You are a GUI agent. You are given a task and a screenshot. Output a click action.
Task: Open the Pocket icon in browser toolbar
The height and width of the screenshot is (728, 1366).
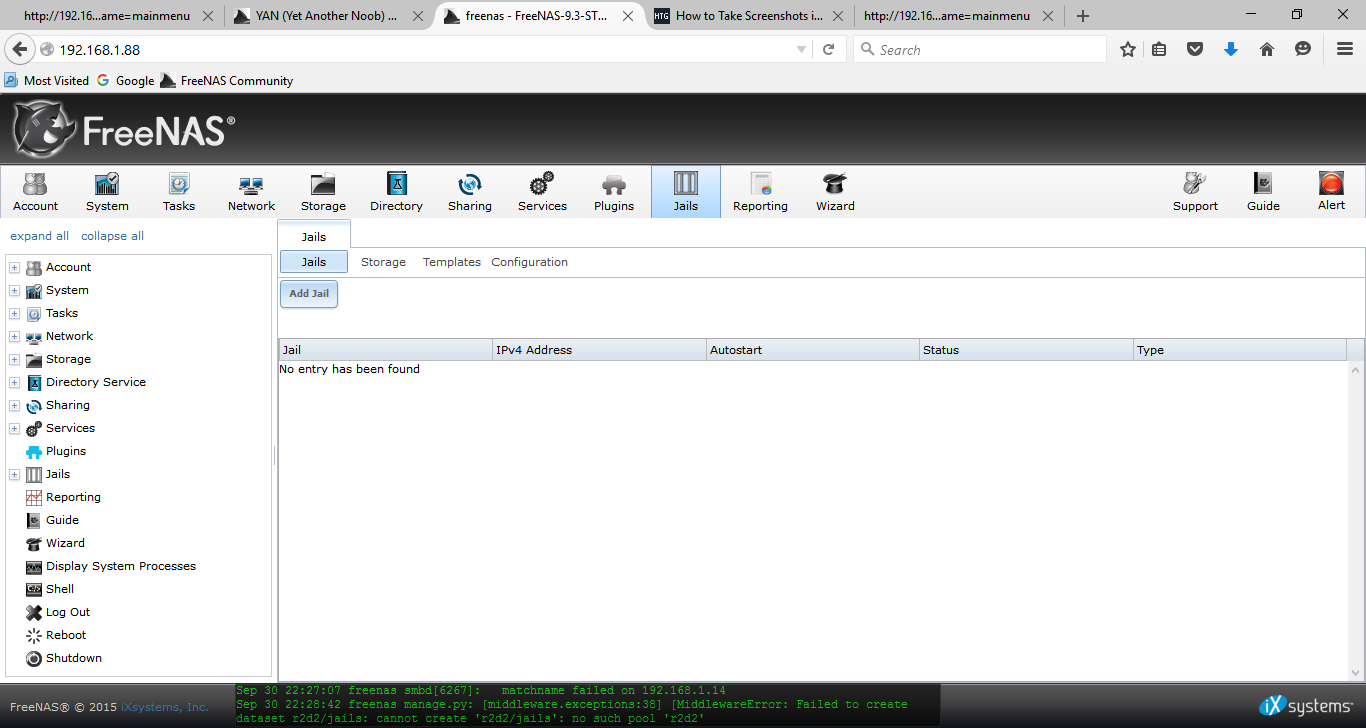[x=1195, y=49]
